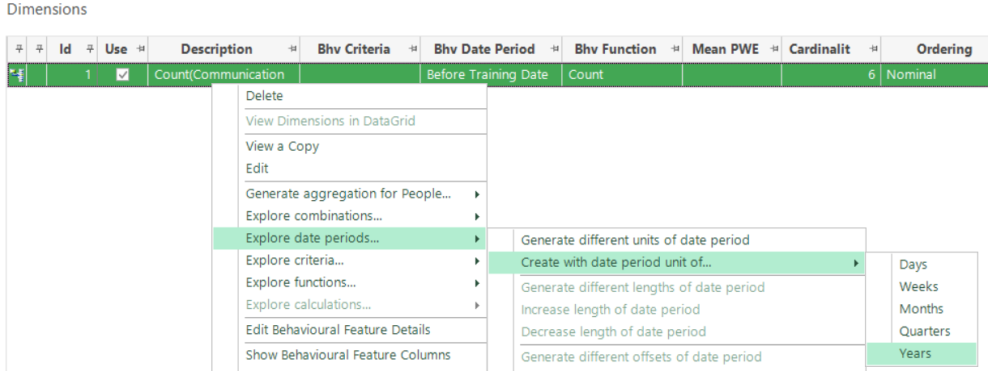Click Generate different units of date period
988x371 pixels.
coord(677,240)
